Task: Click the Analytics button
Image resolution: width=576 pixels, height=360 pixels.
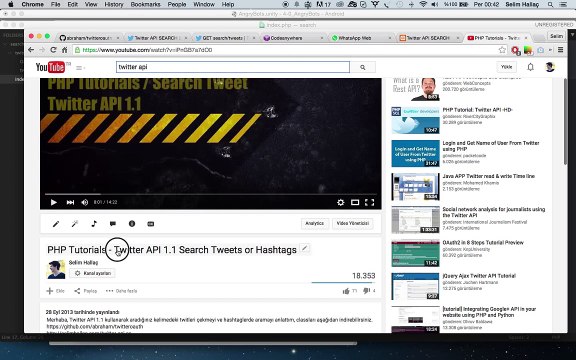Action: coord(315,223)
